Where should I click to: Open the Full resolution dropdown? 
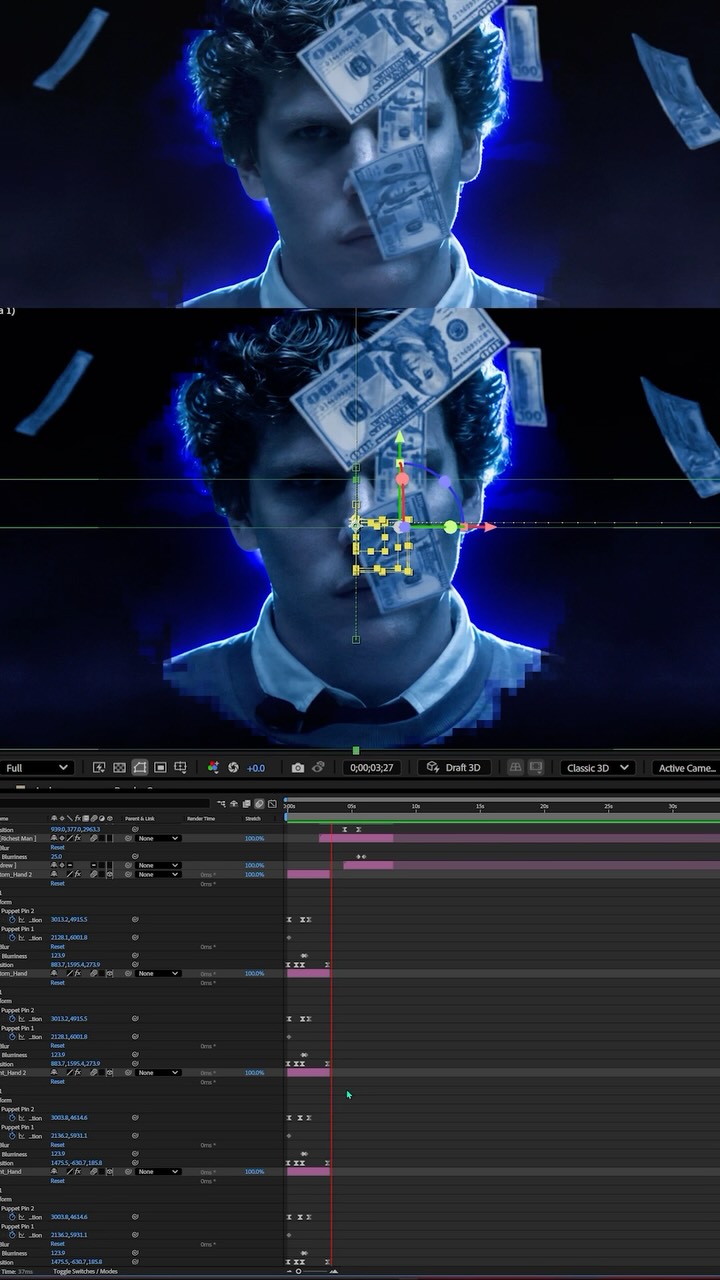click(x=37, y=767)
